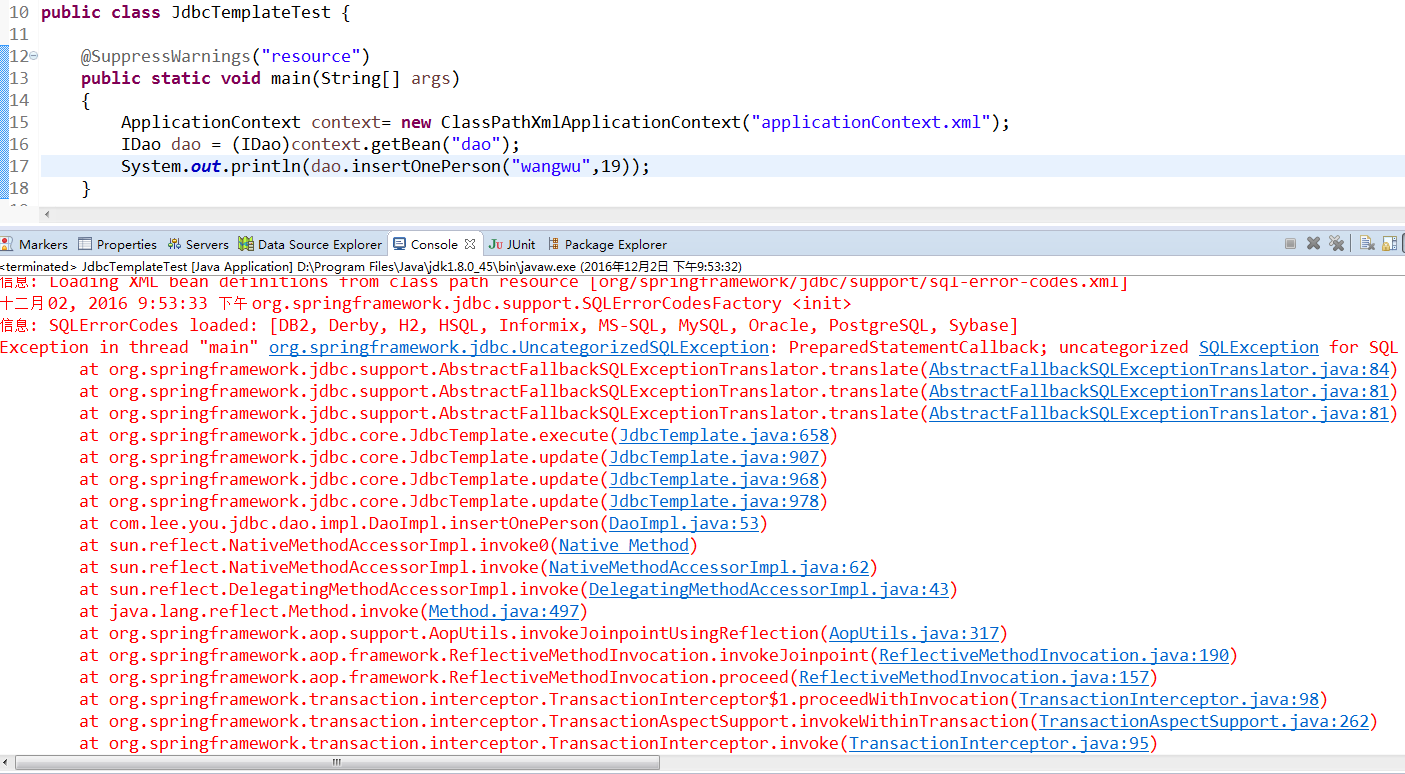
Task: Switch to Package Explorer tab
Action: [x=607, y=244]
